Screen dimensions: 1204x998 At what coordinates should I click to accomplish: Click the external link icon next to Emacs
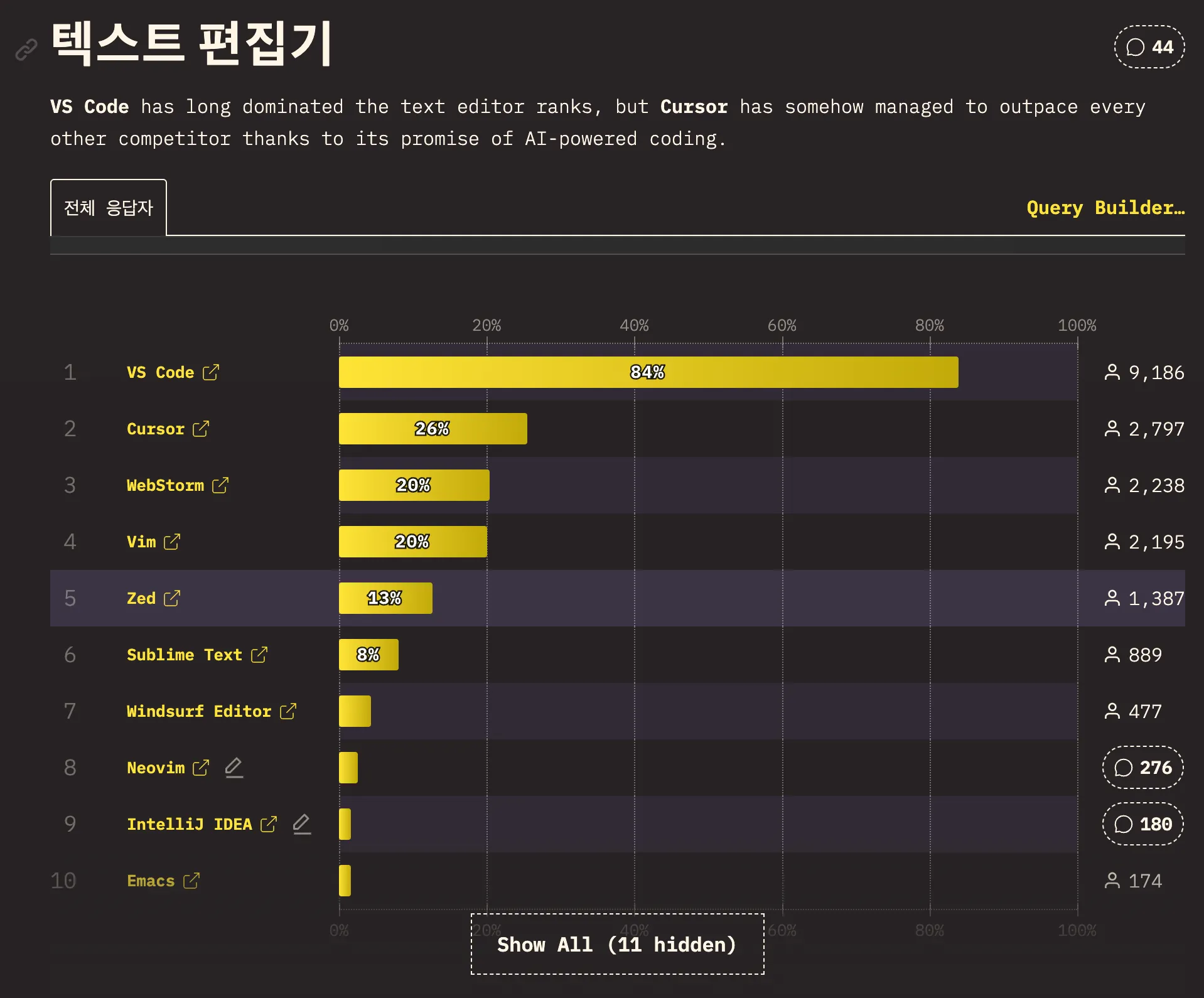[191, 881]
